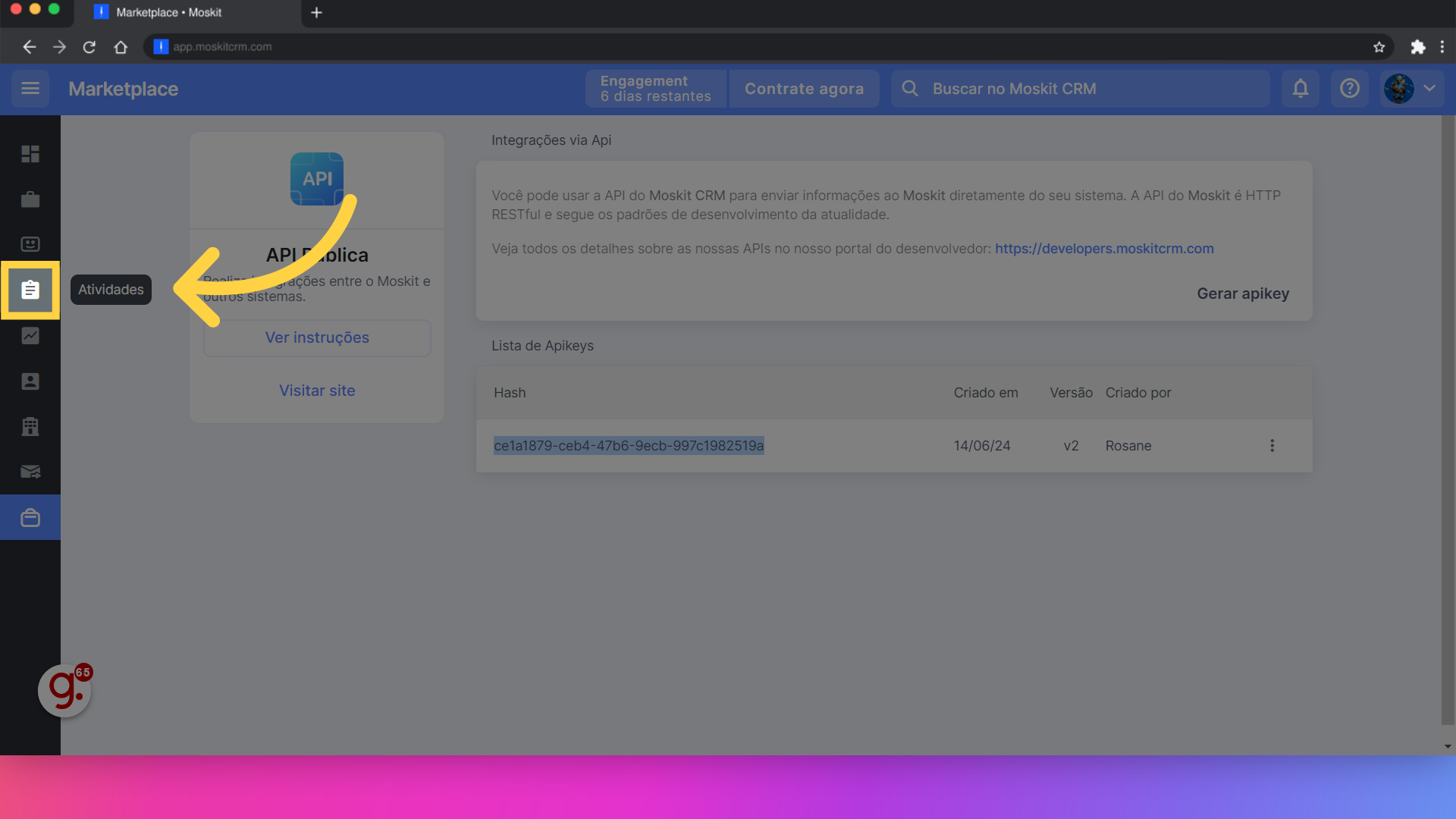Open the Marketplace sidebar icon
1456x819 pixels.
[x=30, y=517]
